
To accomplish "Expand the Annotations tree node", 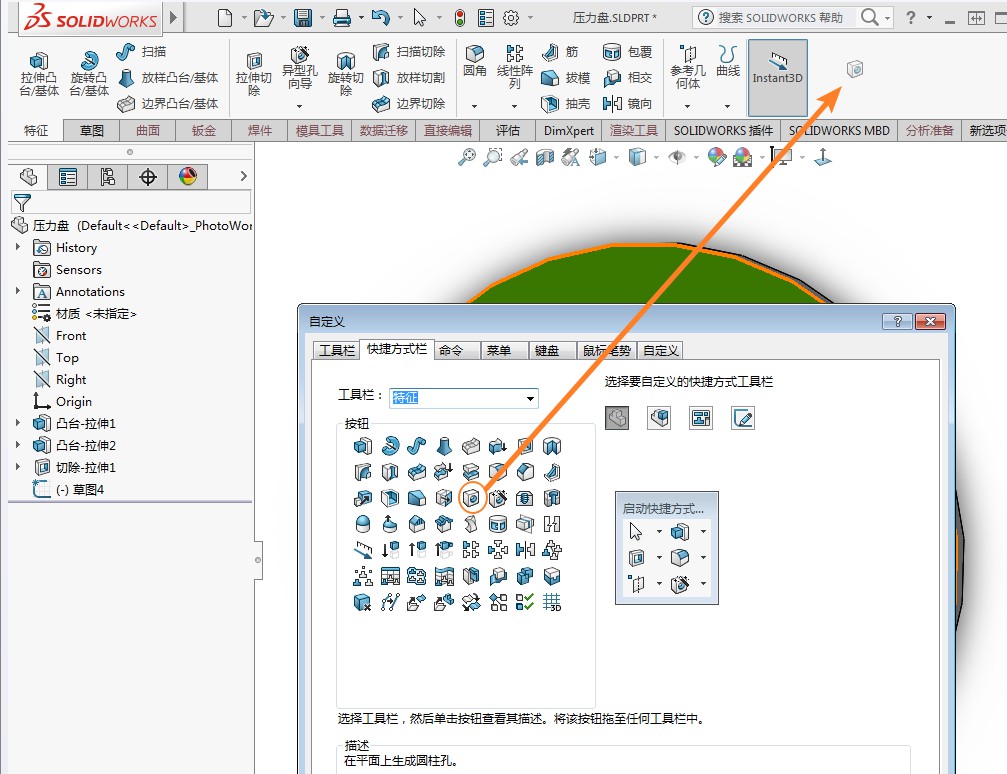I will 18,291.
